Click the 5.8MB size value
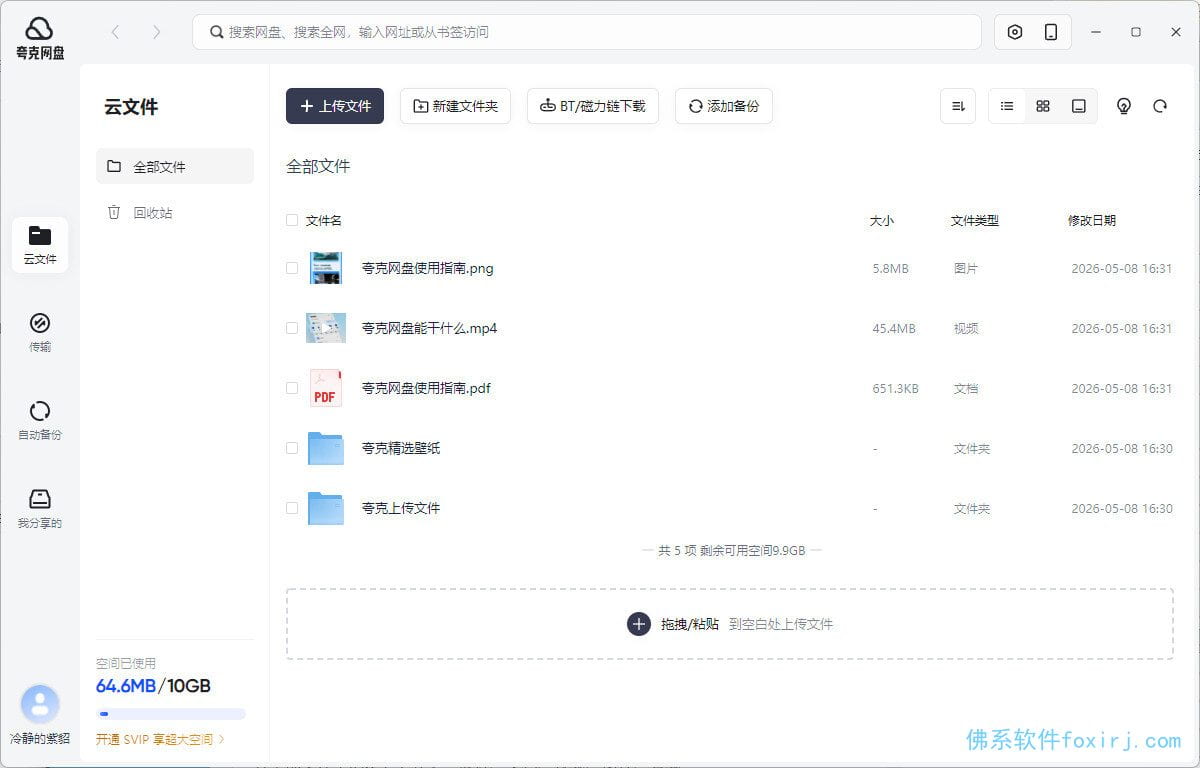 pyautogui.click(x=890, y=268)
